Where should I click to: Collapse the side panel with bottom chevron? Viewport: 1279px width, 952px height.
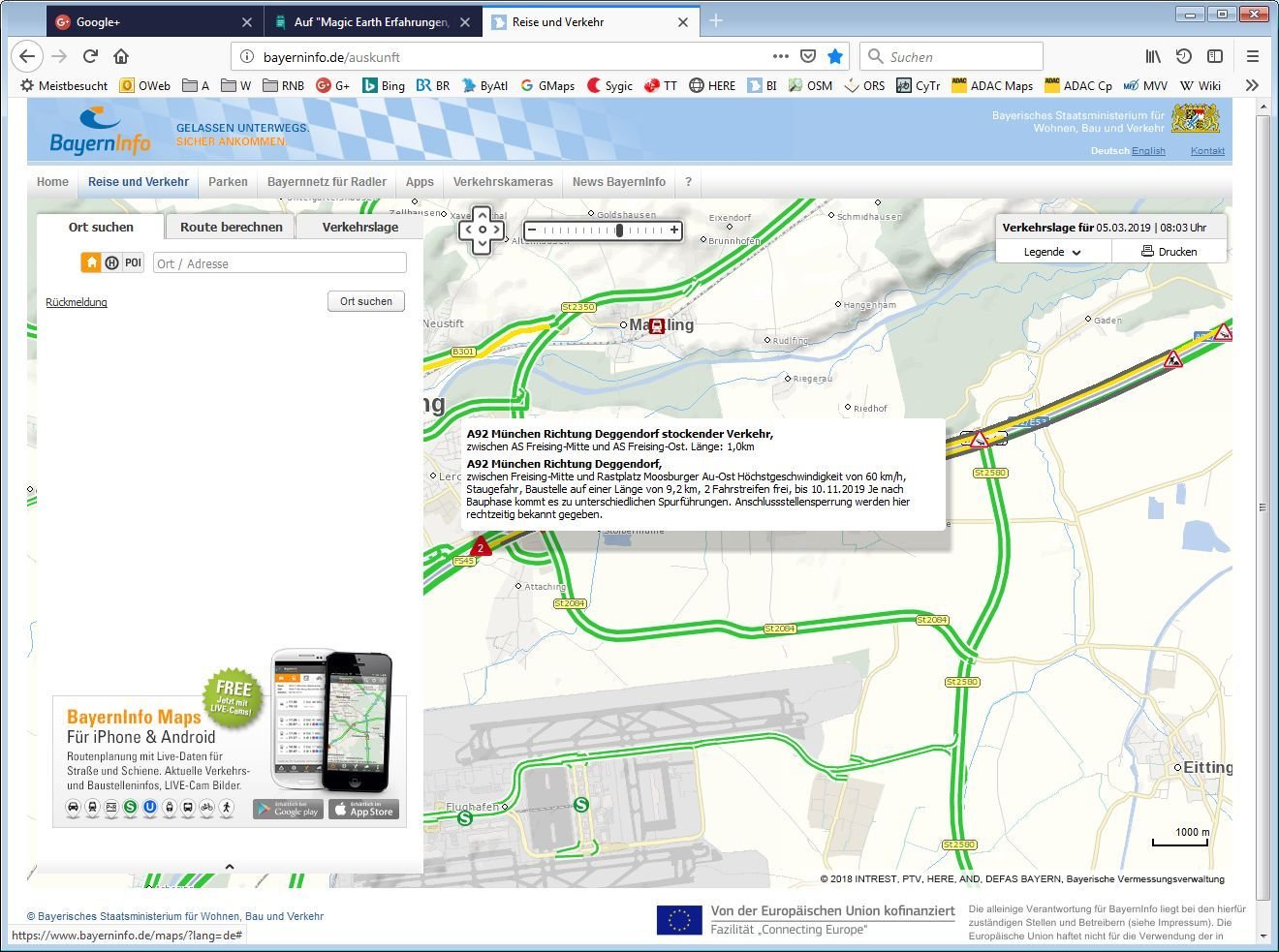click(230, 867)
